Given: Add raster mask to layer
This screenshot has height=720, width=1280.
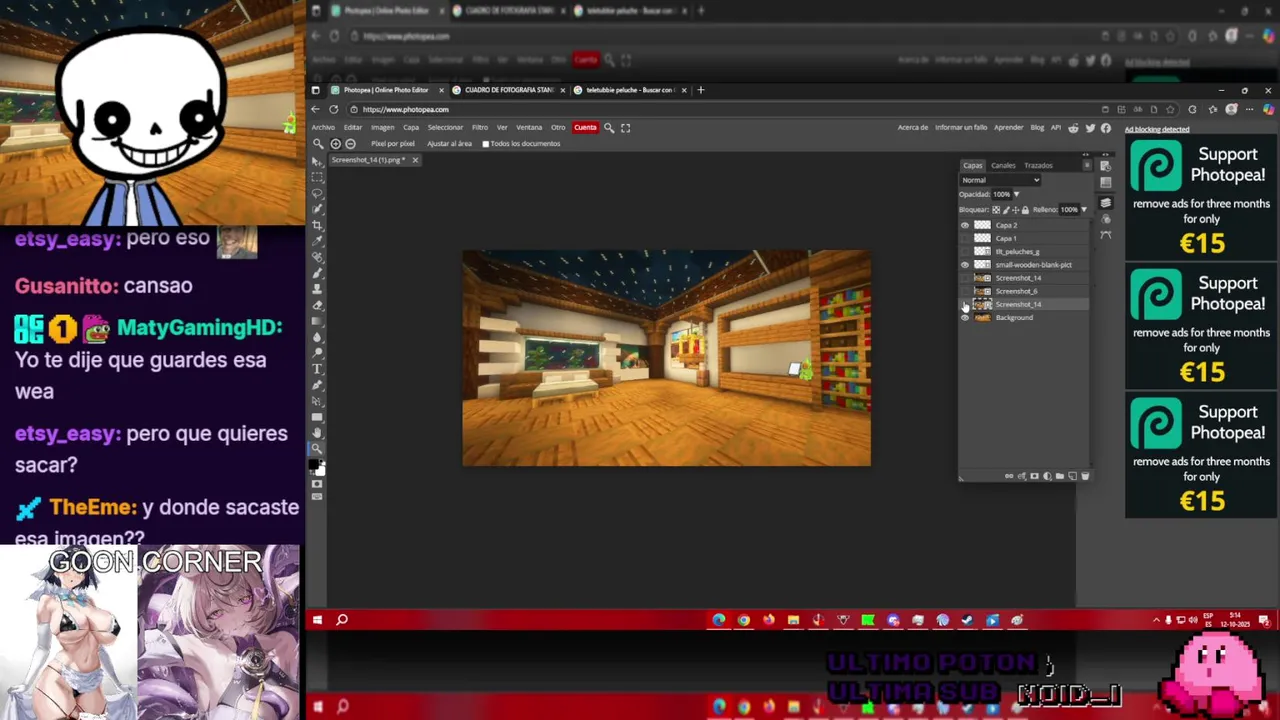Looking at the screenshot, I should pyautogui.click(x=1034, y=476).
